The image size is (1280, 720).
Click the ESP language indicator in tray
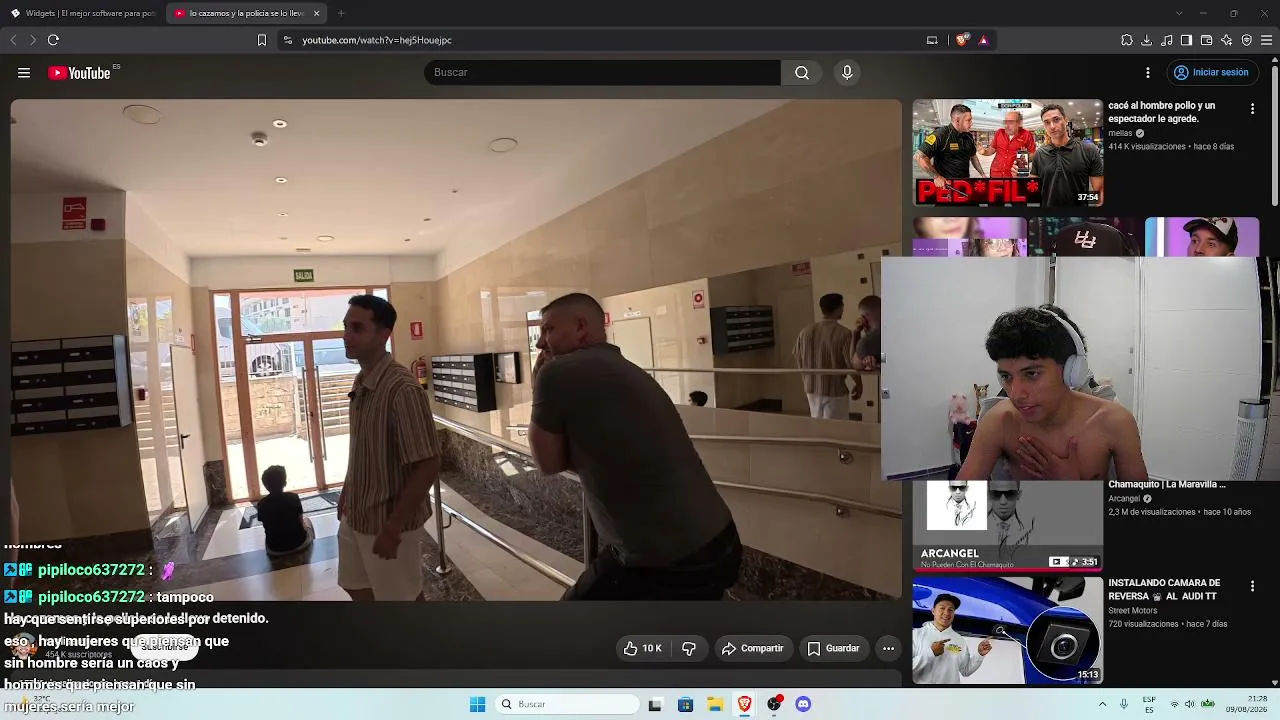1149,704
